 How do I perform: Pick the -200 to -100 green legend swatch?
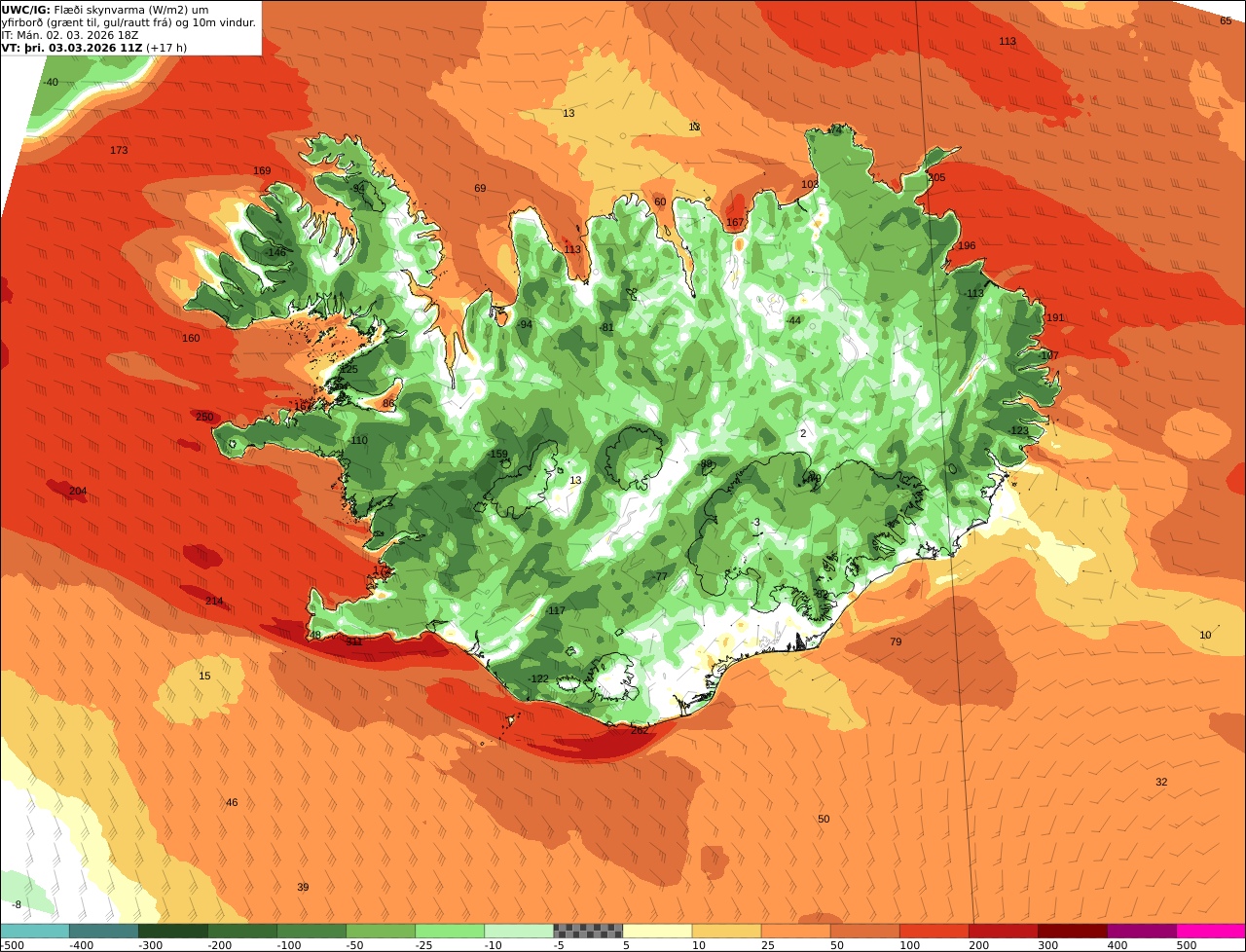point(242,931)
